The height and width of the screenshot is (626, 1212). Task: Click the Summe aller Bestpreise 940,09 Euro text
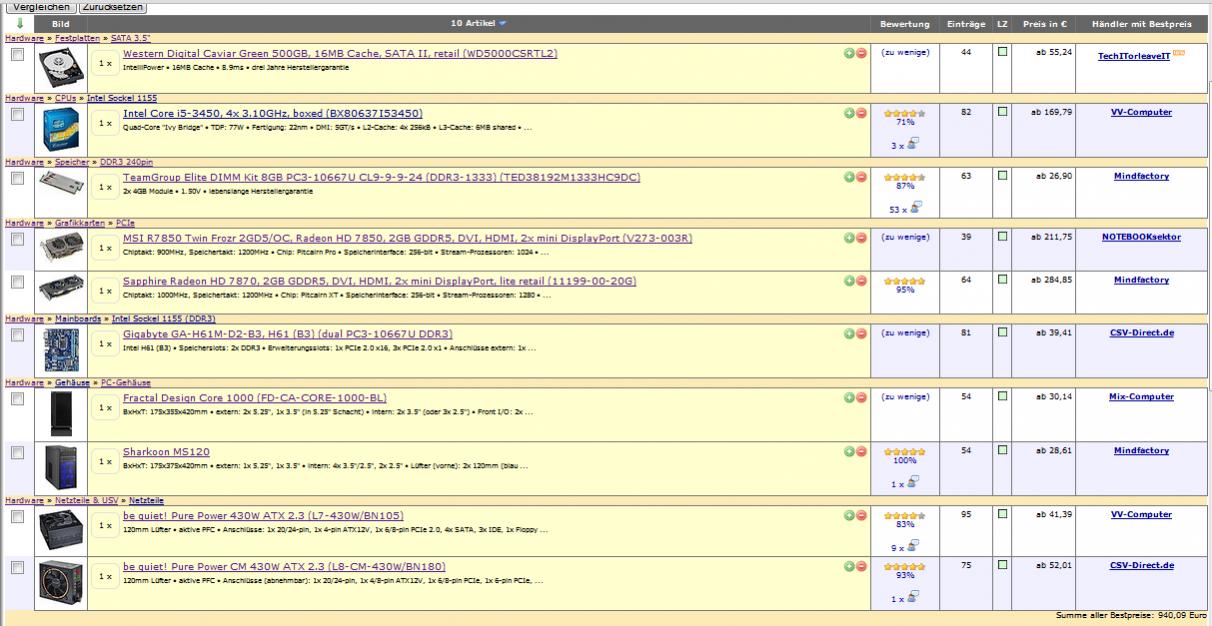pyautogui.click(x=1131, y=616)
